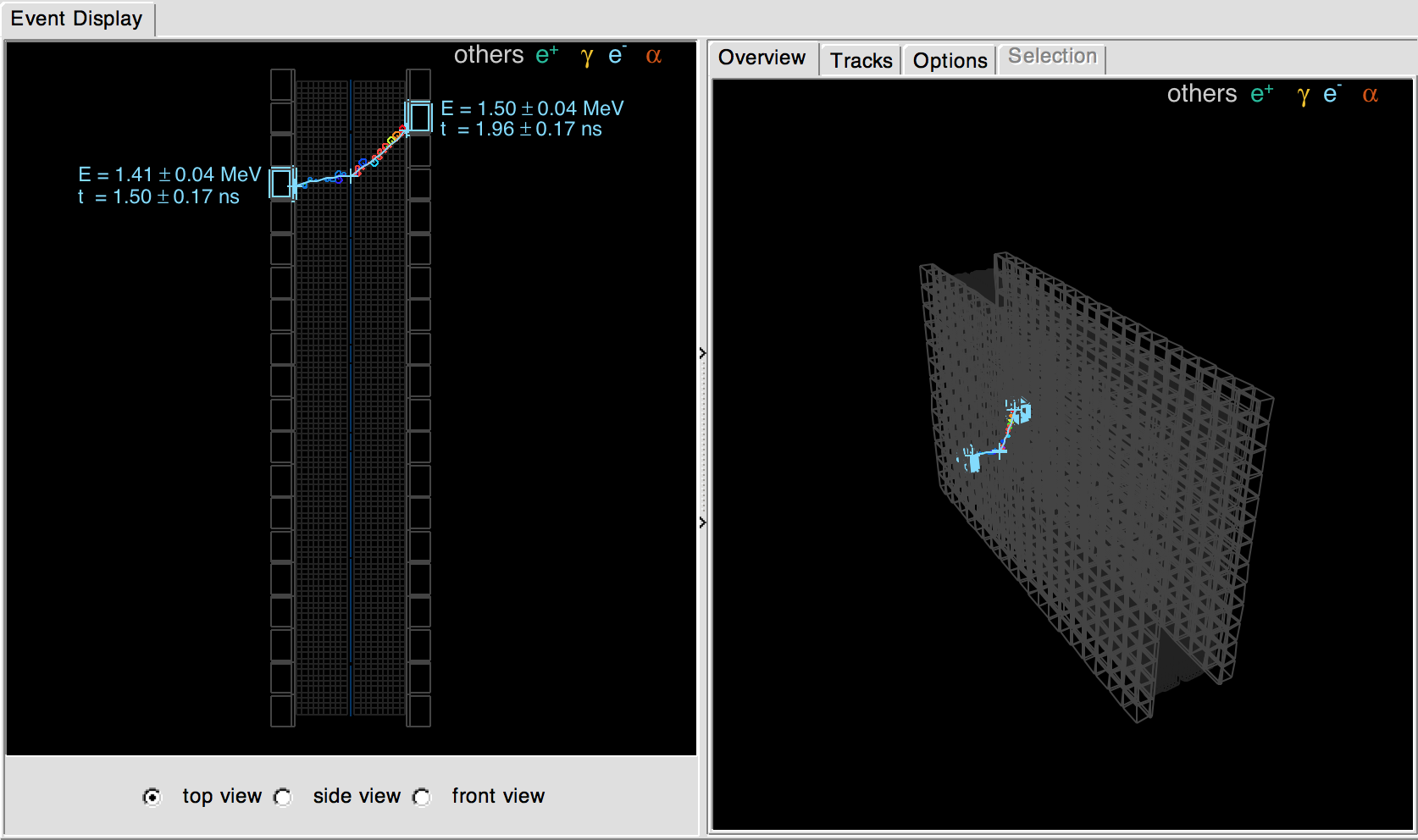The width and height of the screenshot is (1418, 840).
Task: Click the track vertex cross in top view
Action: pyautogui.click(x=352, y=176)
